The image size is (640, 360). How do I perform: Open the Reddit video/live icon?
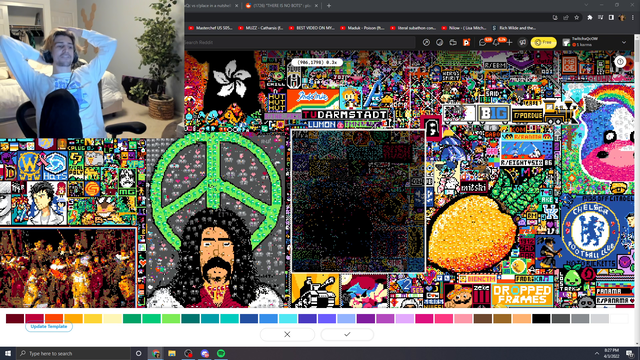click(x=453, y=42)
